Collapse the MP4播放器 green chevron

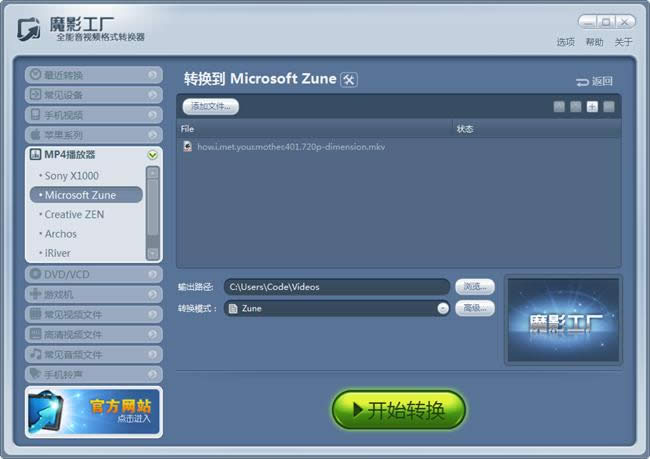(x=153, y=155)
